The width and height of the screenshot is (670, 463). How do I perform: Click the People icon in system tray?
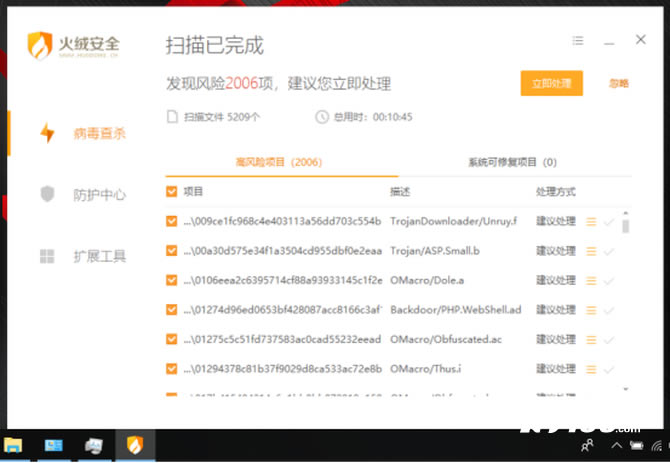click(587, 445)
